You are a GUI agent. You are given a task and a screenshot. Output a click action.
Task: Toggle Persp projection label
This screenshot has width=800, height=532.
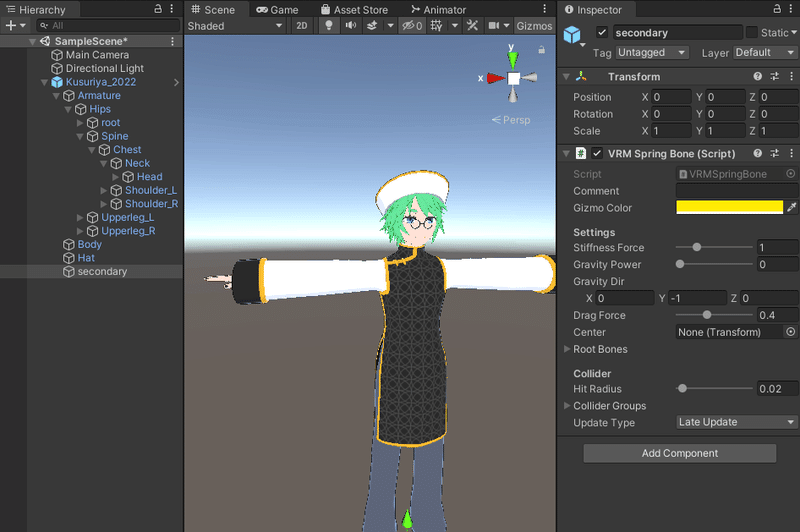point(511,120)
